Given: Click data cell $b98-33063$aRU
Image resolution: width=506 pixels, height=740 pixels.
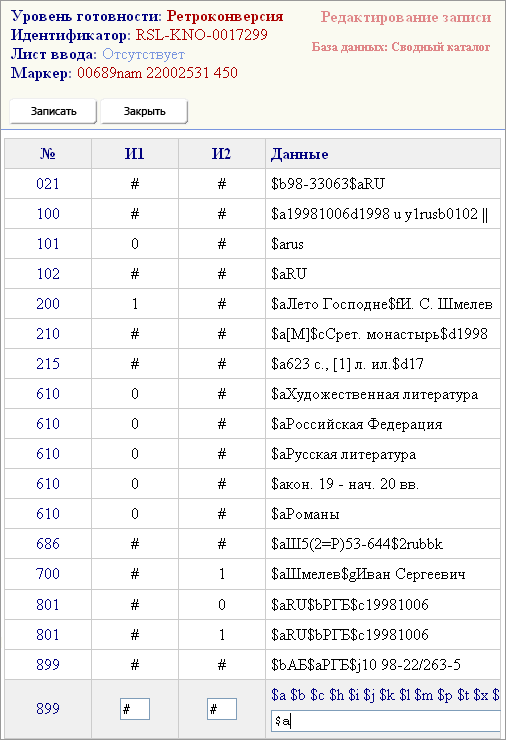Looking at the screenshot, I should point(383,184).
